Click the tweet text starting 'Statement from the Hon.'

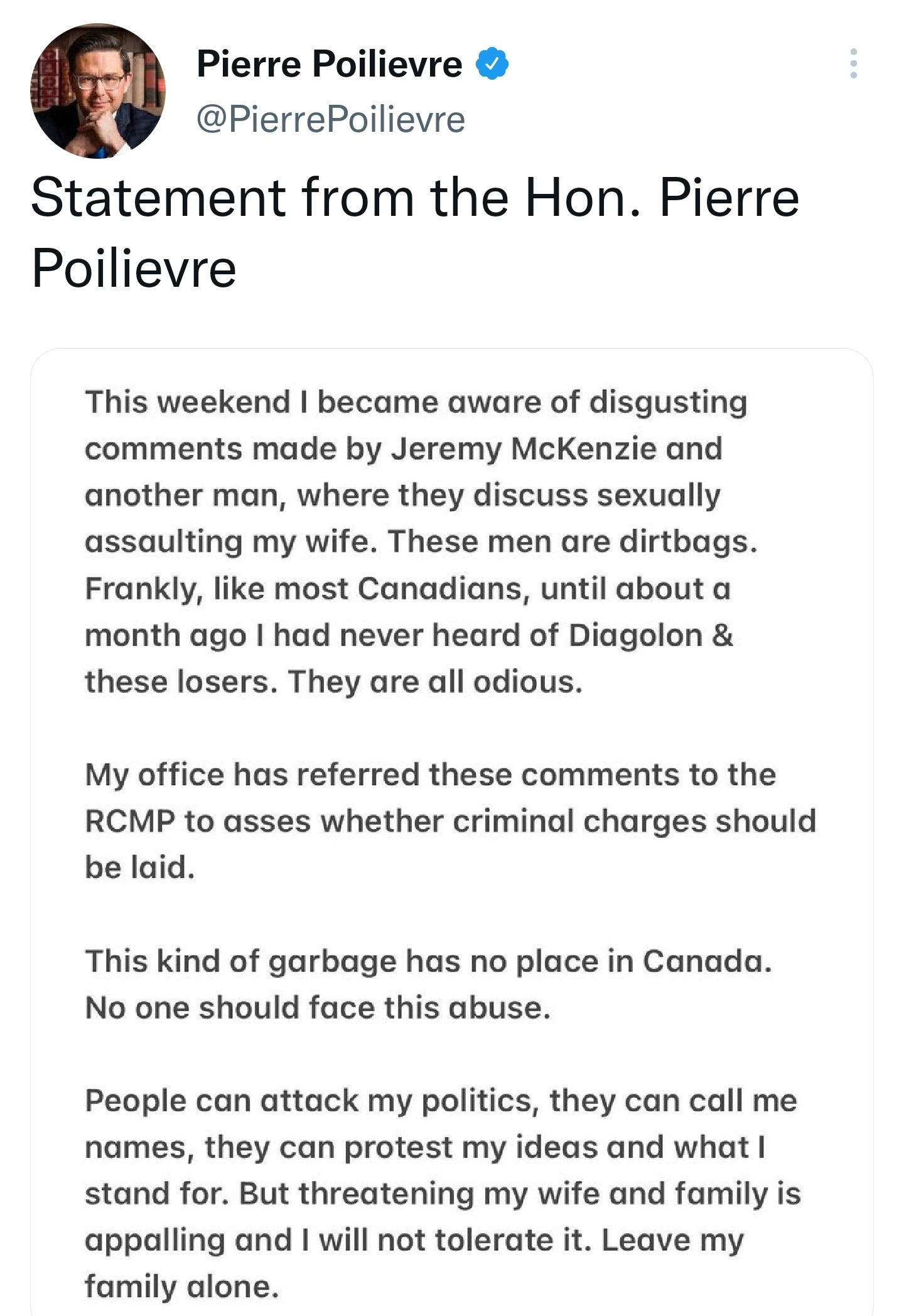(415, 232)
